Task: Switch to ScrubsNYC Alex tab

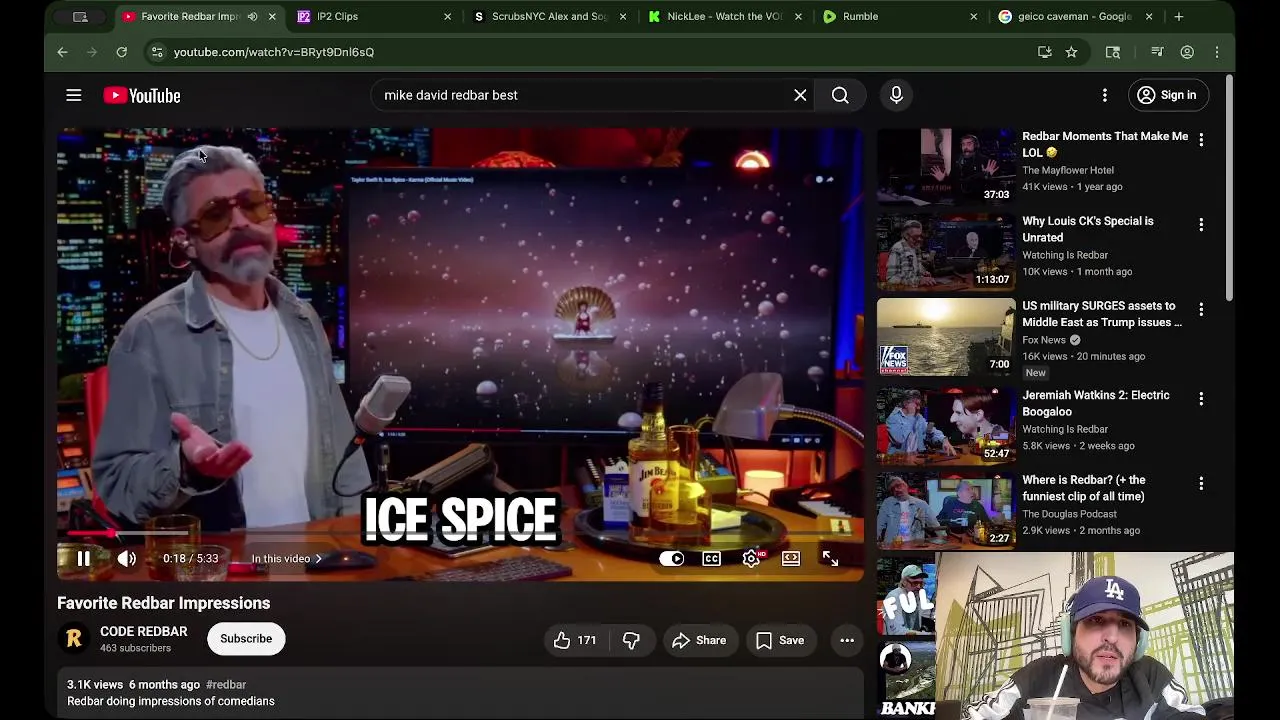Action: tap(549, 16)
